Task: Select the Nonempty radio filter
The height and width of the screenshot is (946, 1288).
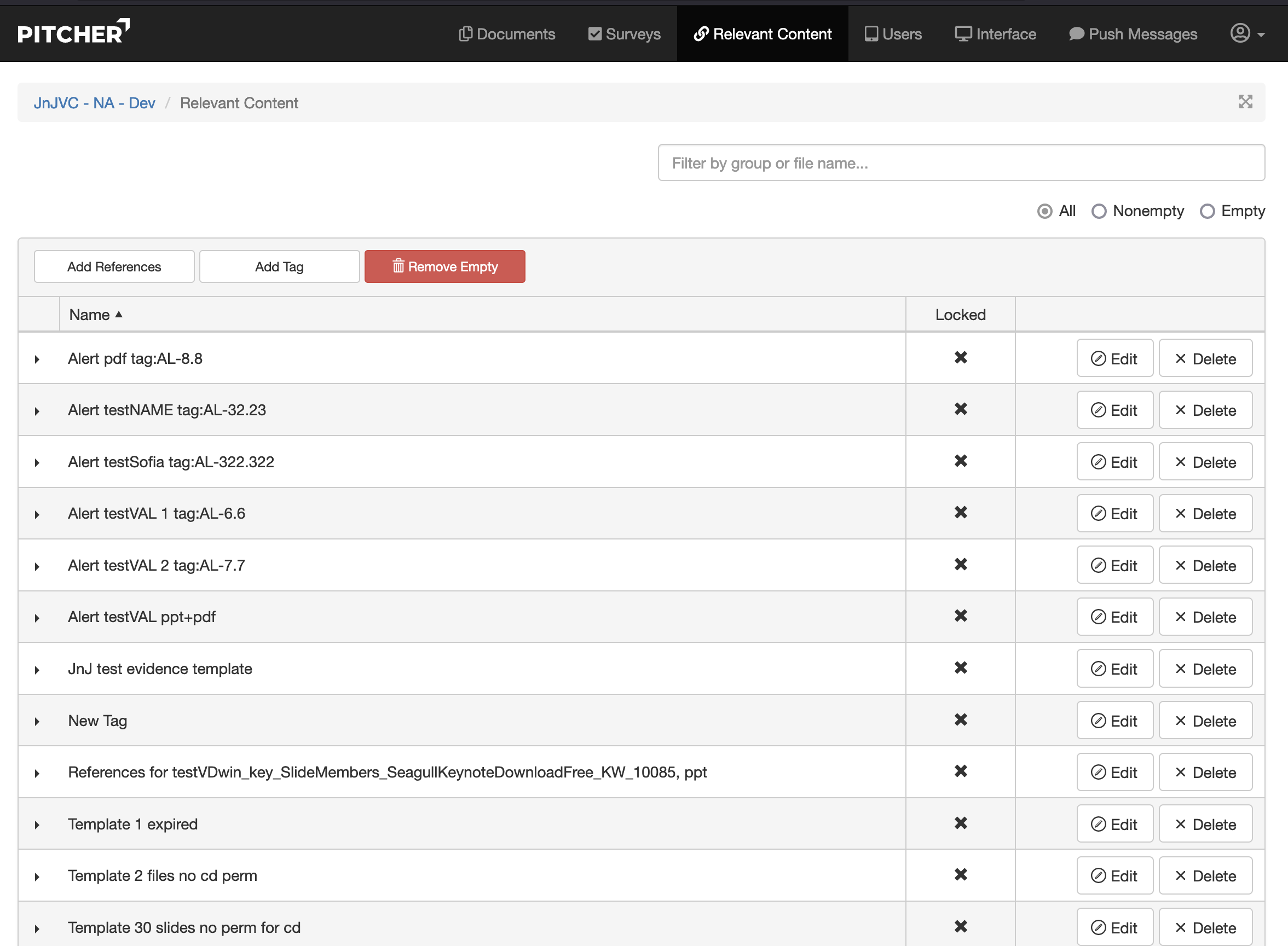Action: [x=1099, y=211]
